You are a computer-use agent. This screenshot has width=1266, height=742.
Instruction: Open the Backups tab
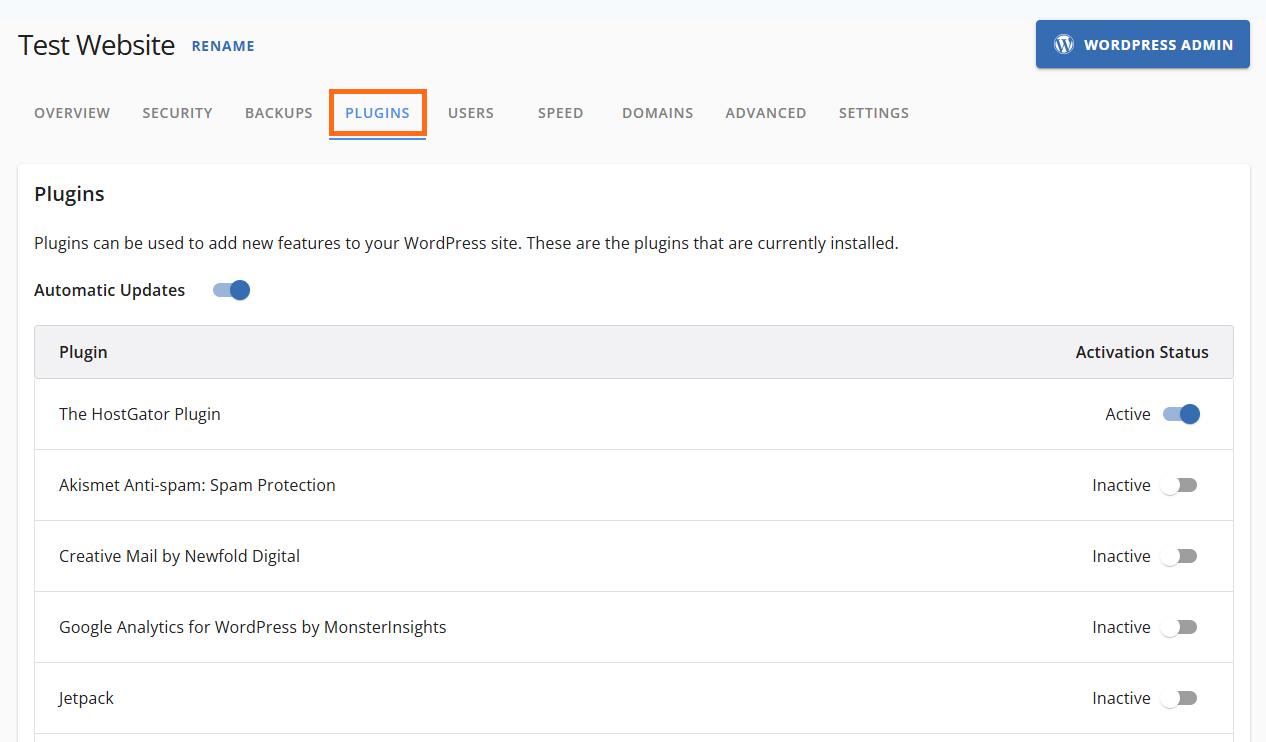pos(279,113)
